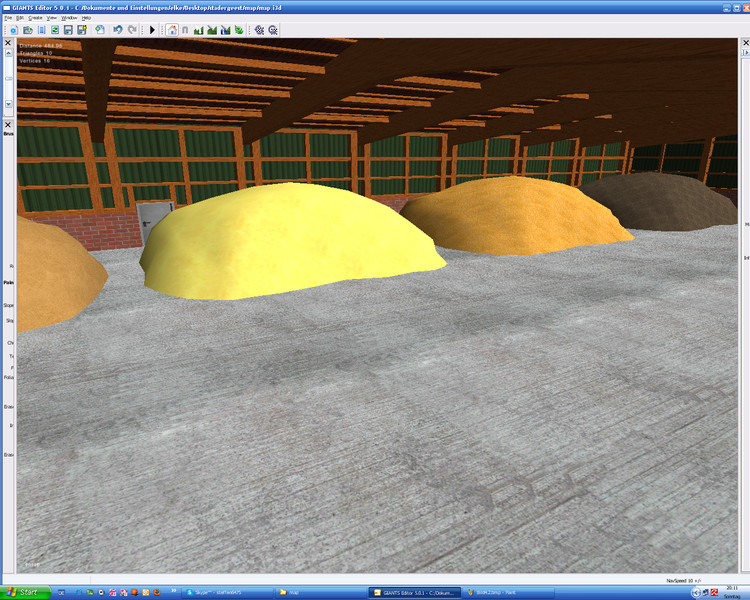Click the yellow grain heap in viewport
Screen dimensions: 750x600
[x=292, y=242]
